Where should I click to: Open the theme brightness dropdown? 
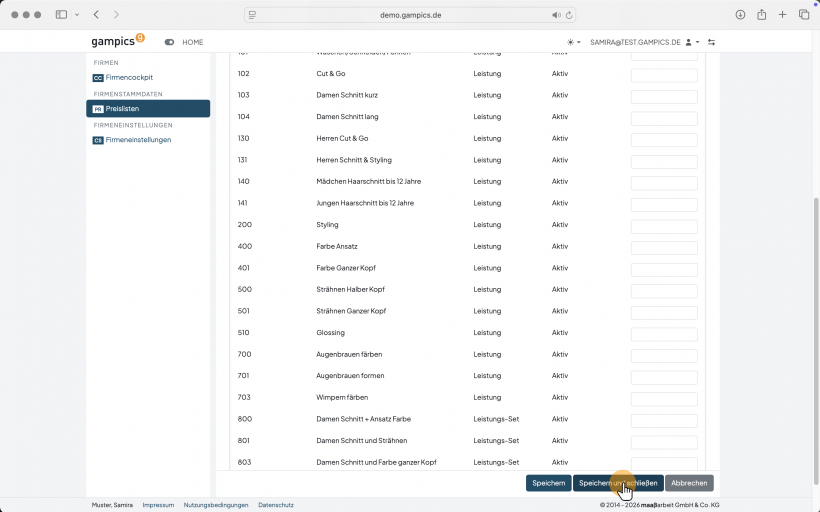573,42
